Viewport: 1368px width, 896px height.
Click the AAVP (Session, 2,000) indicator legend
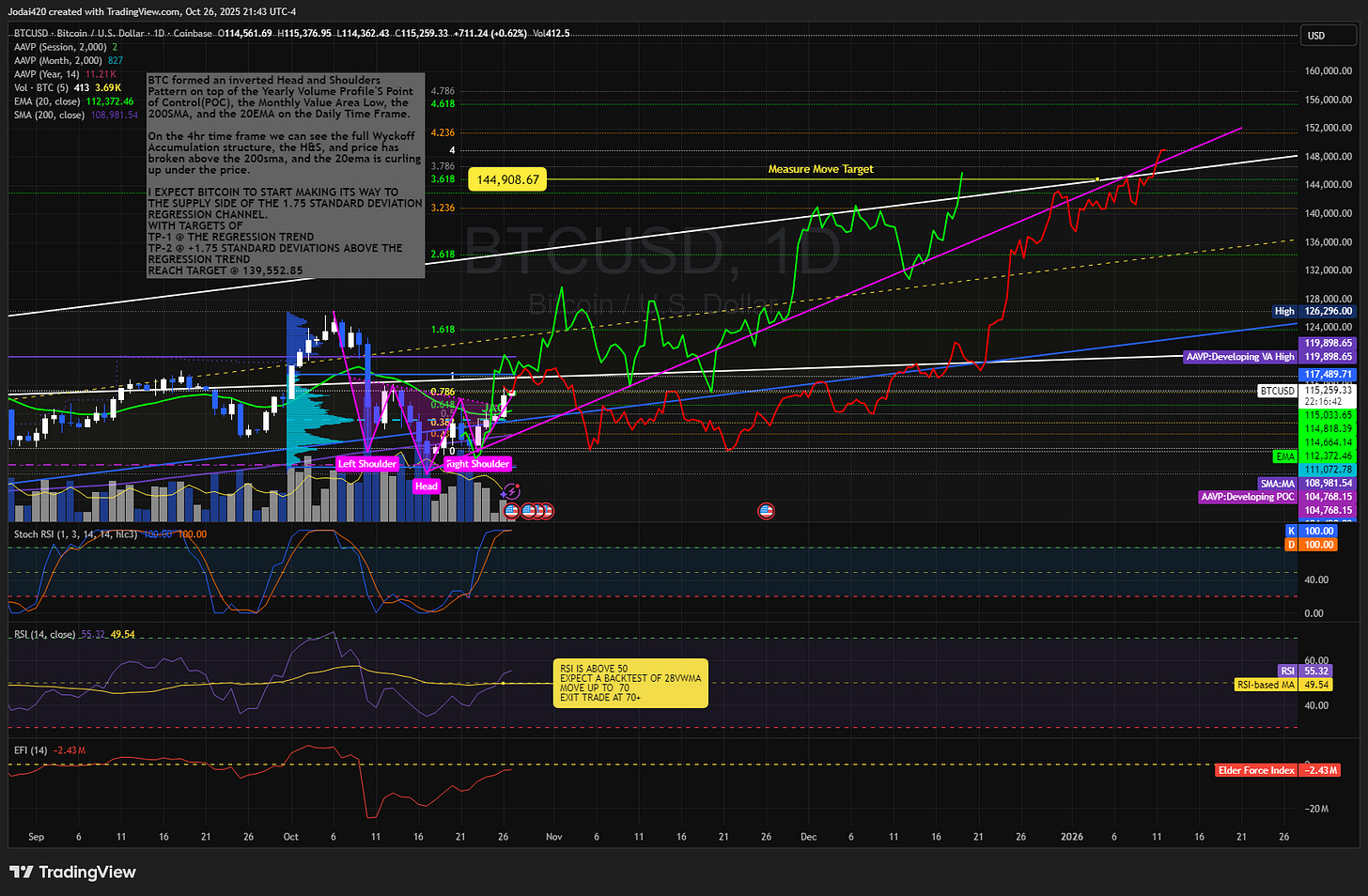(66, 47)
